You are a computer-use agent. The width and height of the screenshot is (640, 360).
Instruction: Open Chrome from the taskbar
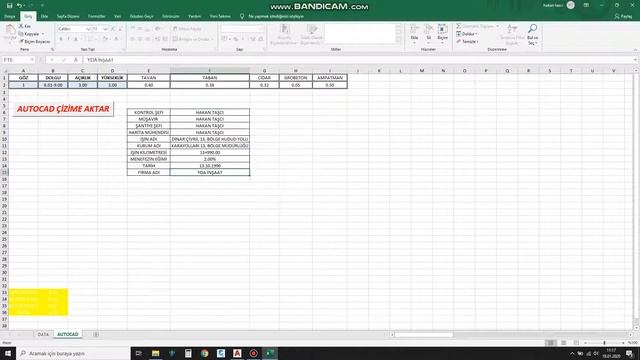point(204,353)
